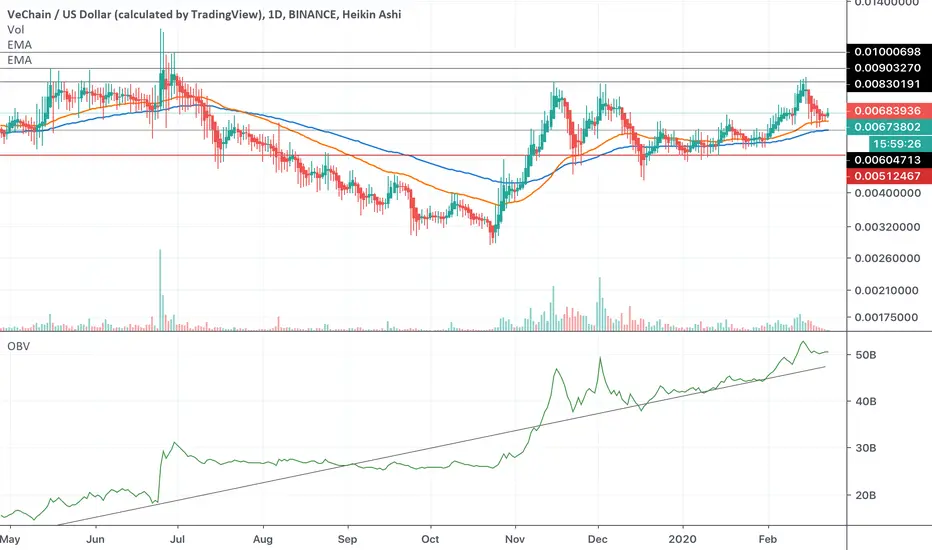Open the OBV indicator label
This screenshot has width=932, height=550.
[x=18, y=346]
